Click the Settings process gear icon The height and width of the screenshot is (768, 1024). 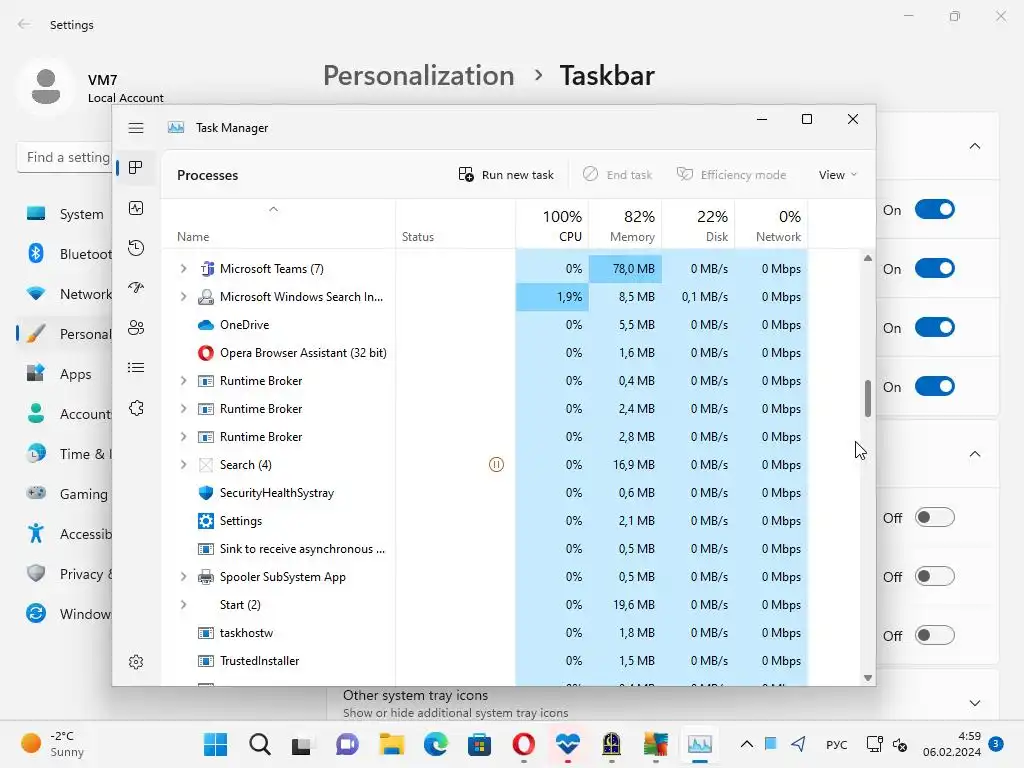[206, 520]
